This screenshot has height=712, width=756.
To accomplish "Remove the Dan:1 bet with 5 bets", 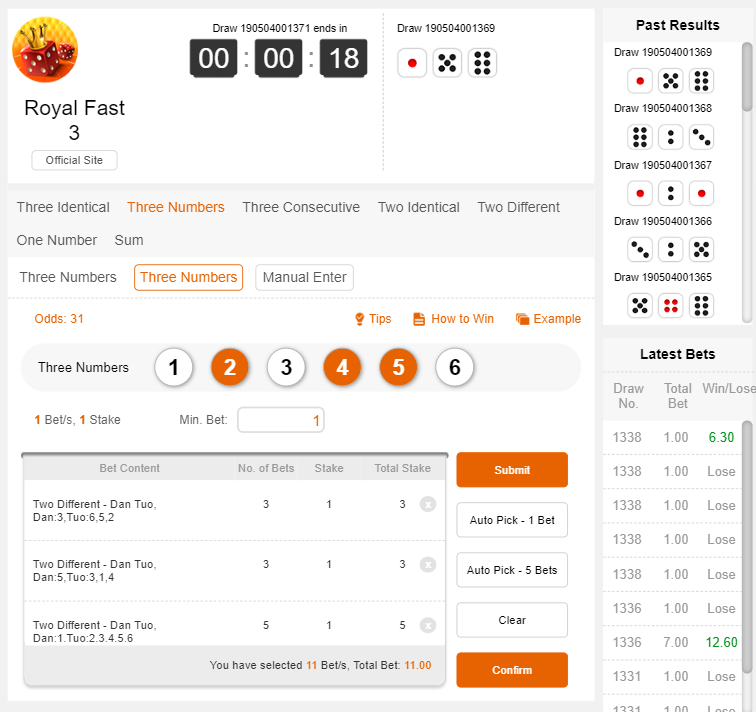I will pos(428,625).
